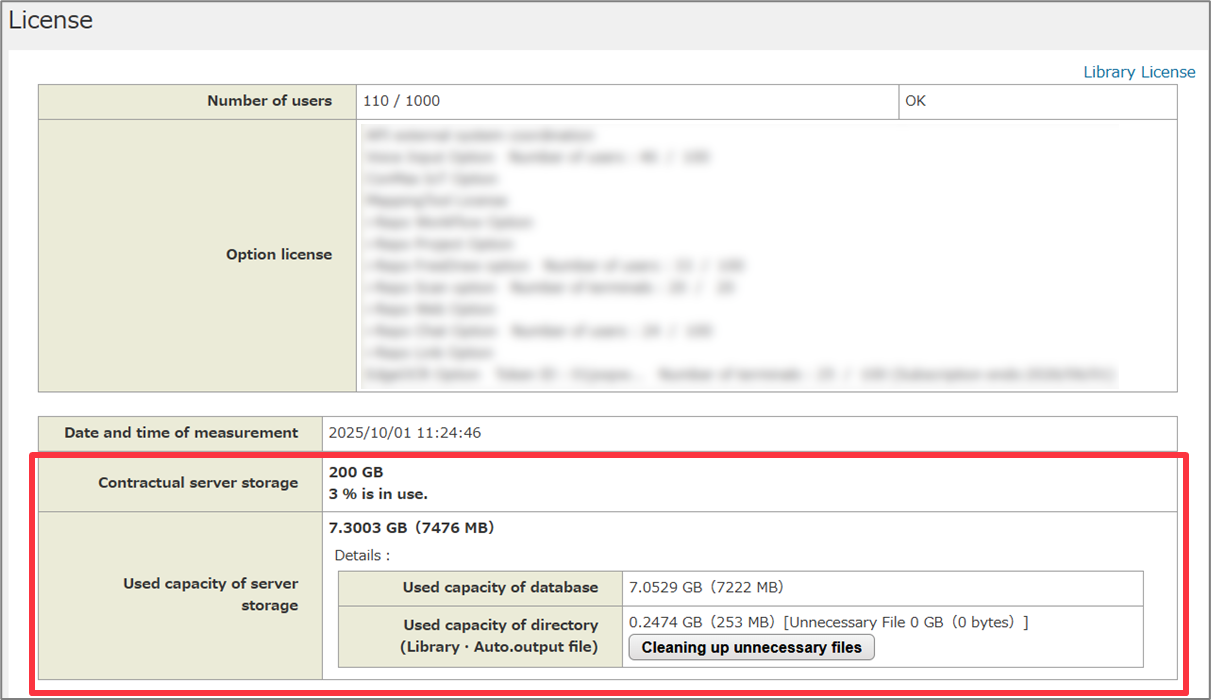Select the Used capacity of directory label
Screen dimensions: 1211x700
pos(498,636)
